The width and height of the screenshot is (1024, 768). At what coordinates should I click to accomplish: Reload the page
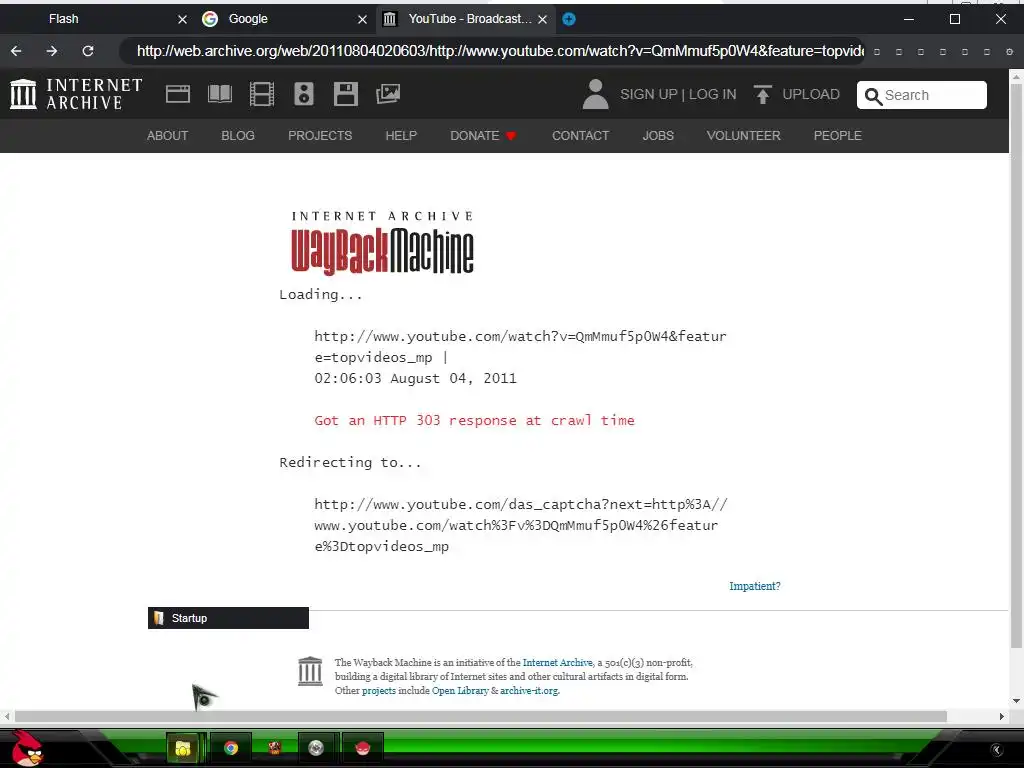pos(88,51)
